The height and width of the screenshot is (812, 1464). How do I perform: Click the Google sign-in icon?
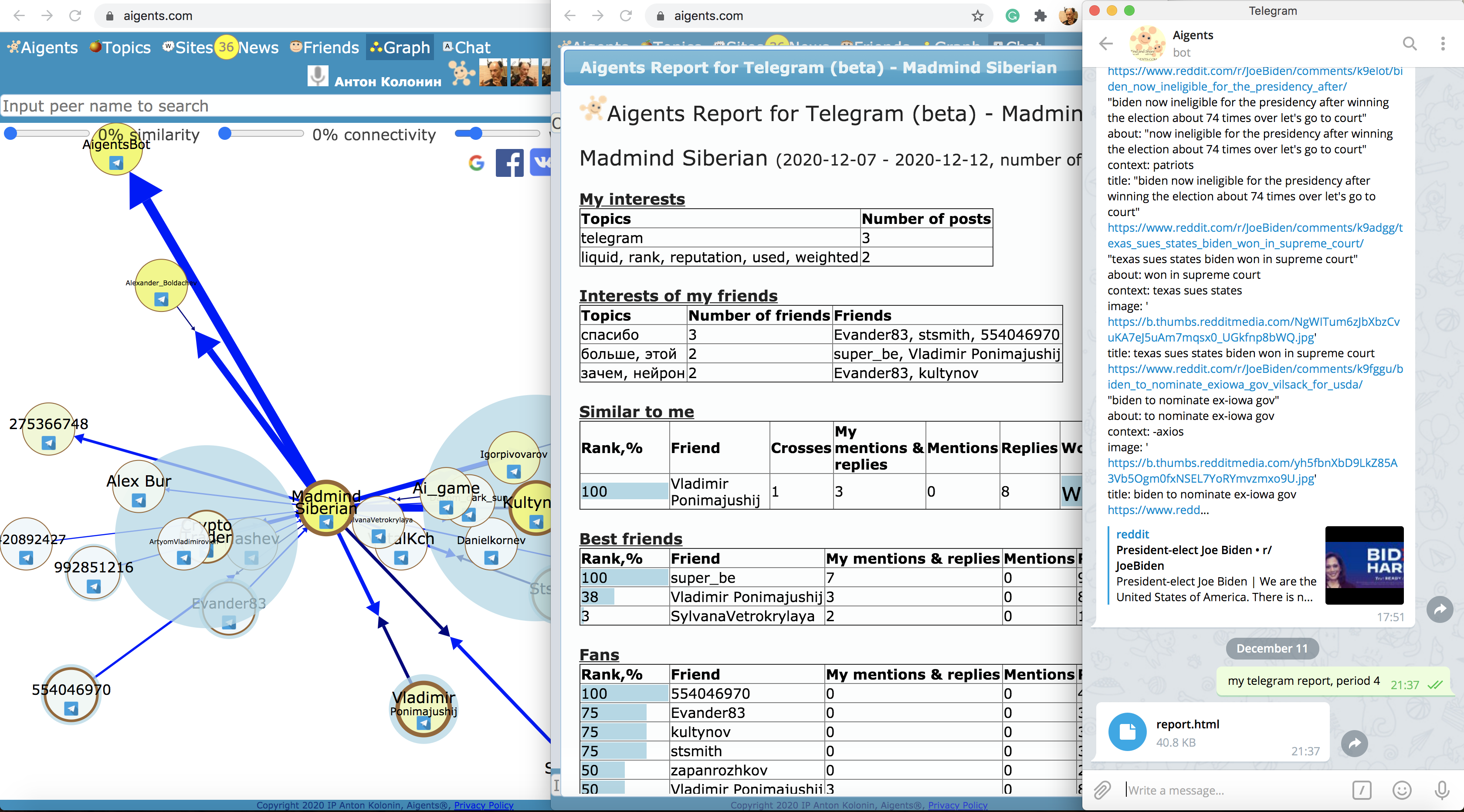point(476,164)
